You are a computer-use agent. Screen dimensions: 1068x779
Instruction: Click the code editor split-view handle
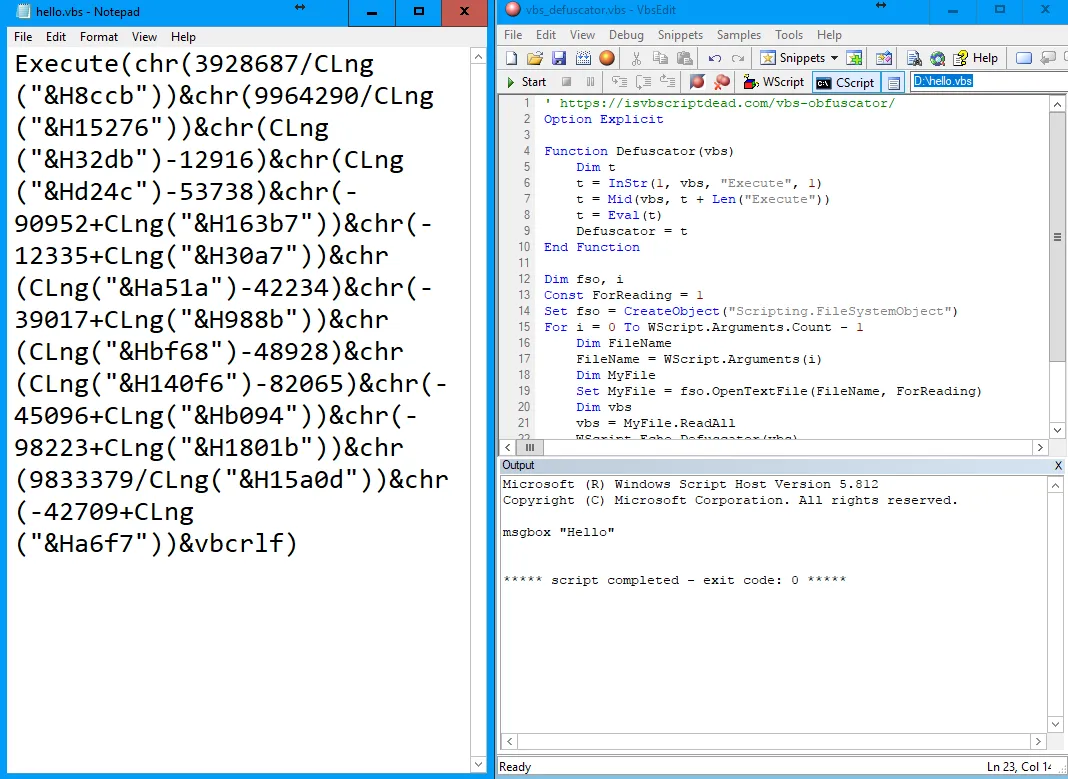pyautogui.click(x=1057, y=238)
